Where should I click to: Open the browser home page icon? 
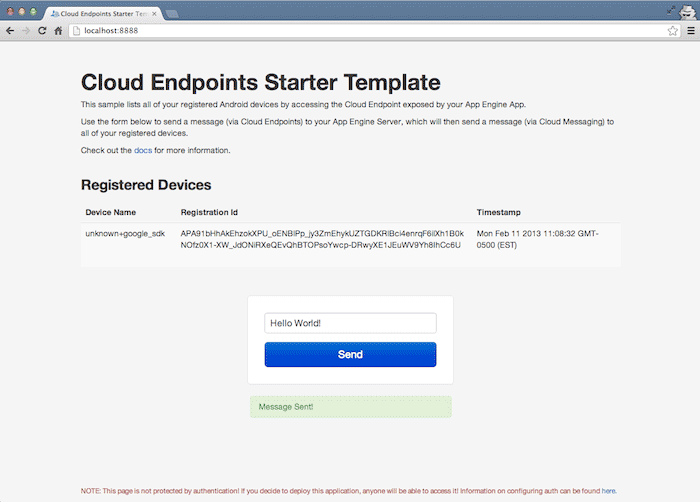59,31
